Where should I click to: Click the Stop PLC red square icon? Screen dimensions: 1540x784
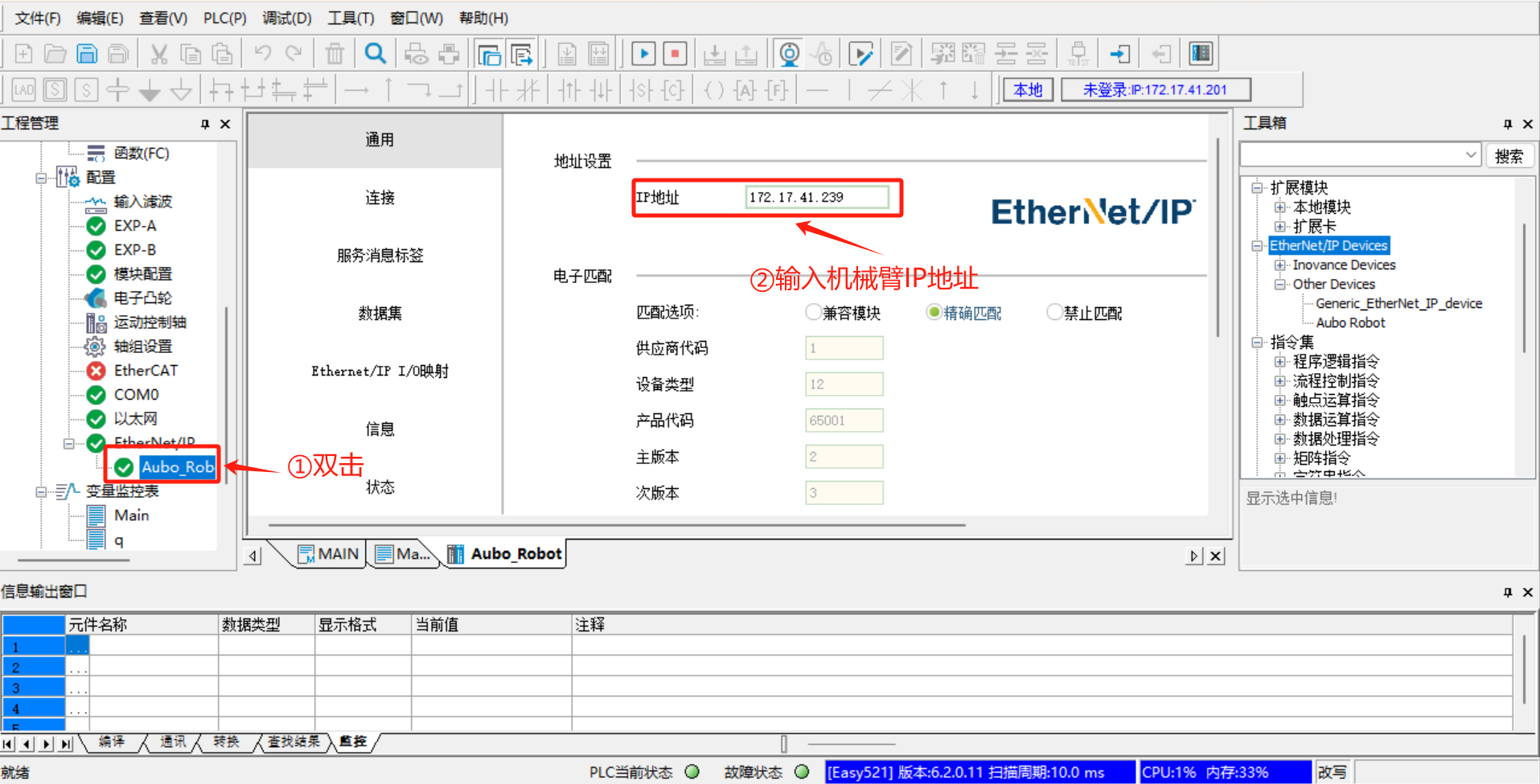coord(675,54)
